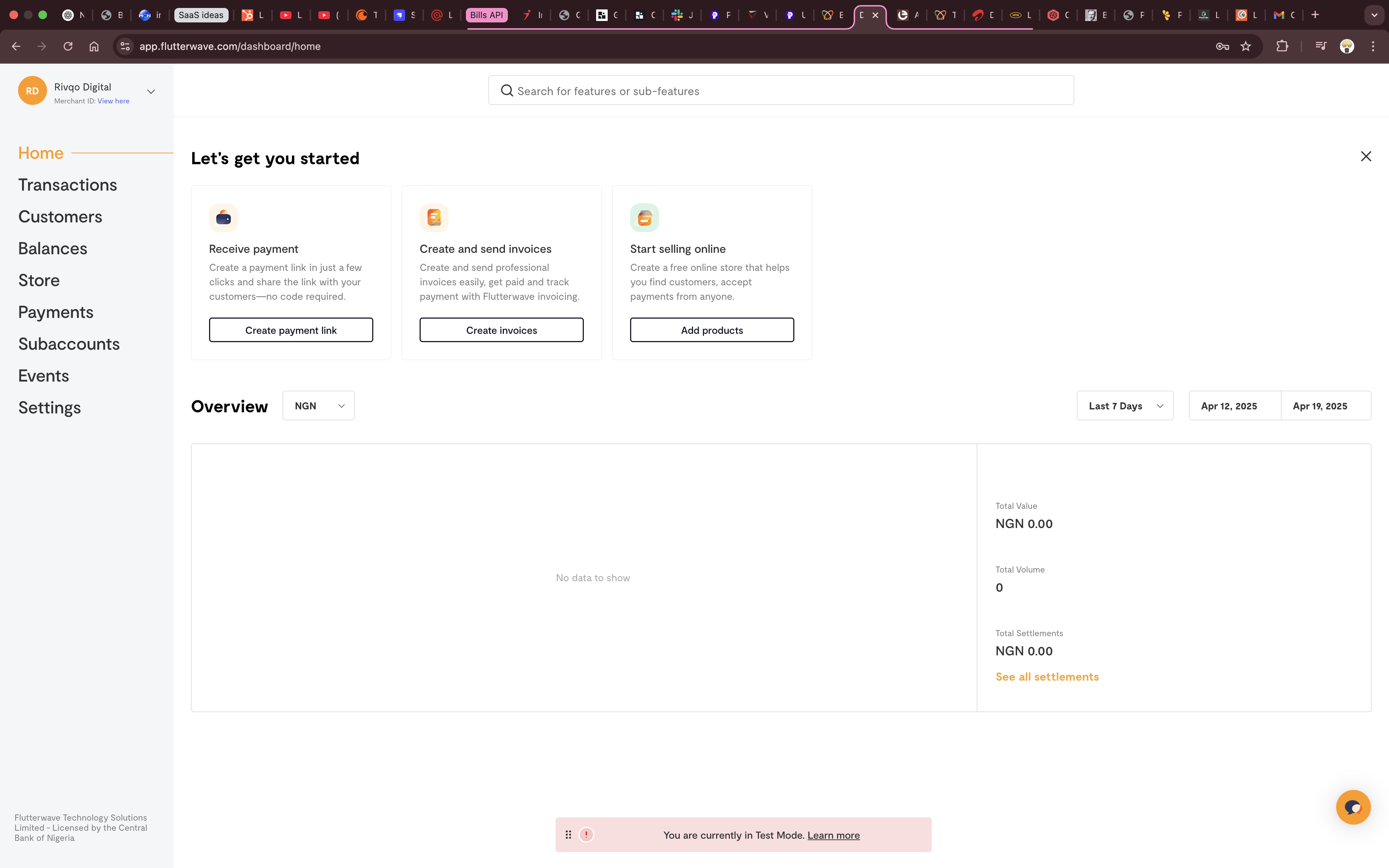Click the site information icon in address bar
The height and width of the screenshot is (868, 1389).
pyautogui.click(x=125, y=47)
